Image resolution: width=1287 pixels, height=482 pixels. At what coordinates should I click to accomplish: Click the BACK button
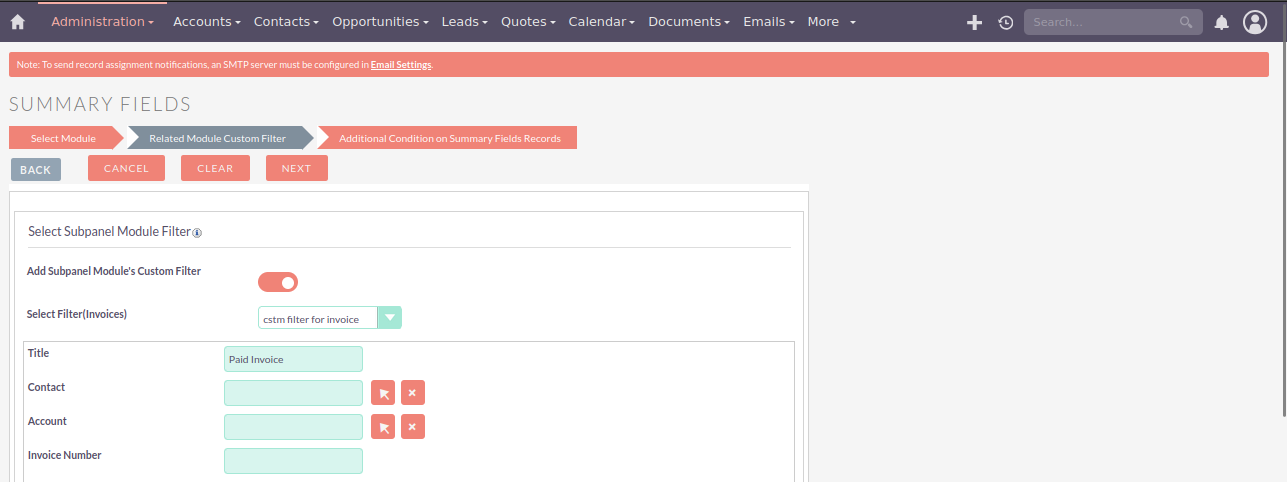pos(35,169)
